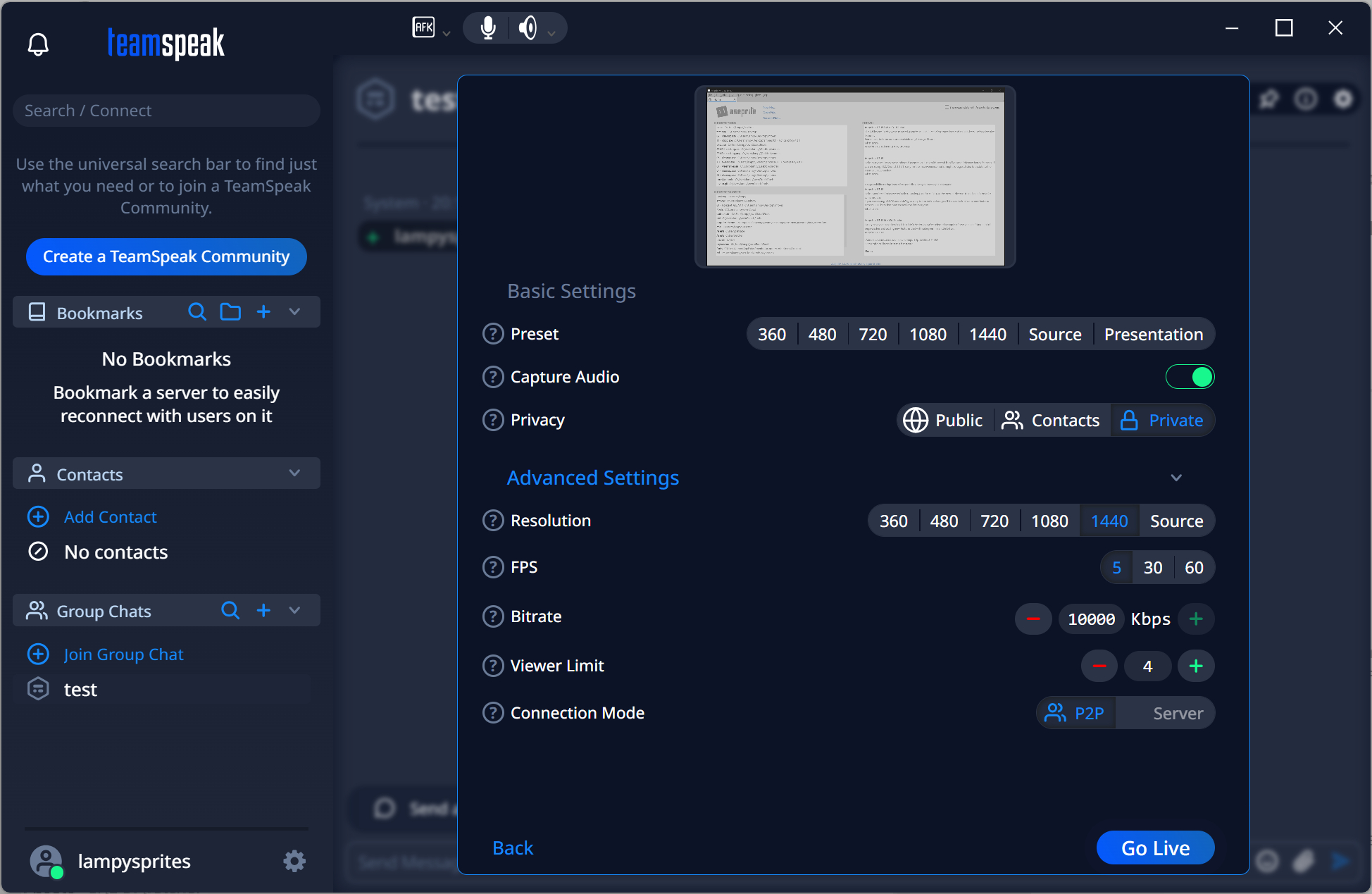Mute the microphone icon
The width and height of the screenshot is (1372, 894).
487,28
